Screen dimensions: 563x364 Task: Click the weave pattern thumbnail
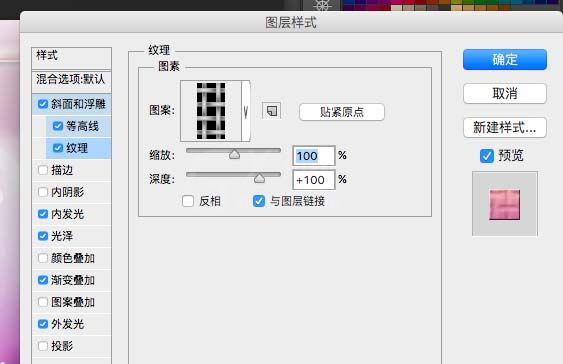click(x=211, y=111)
